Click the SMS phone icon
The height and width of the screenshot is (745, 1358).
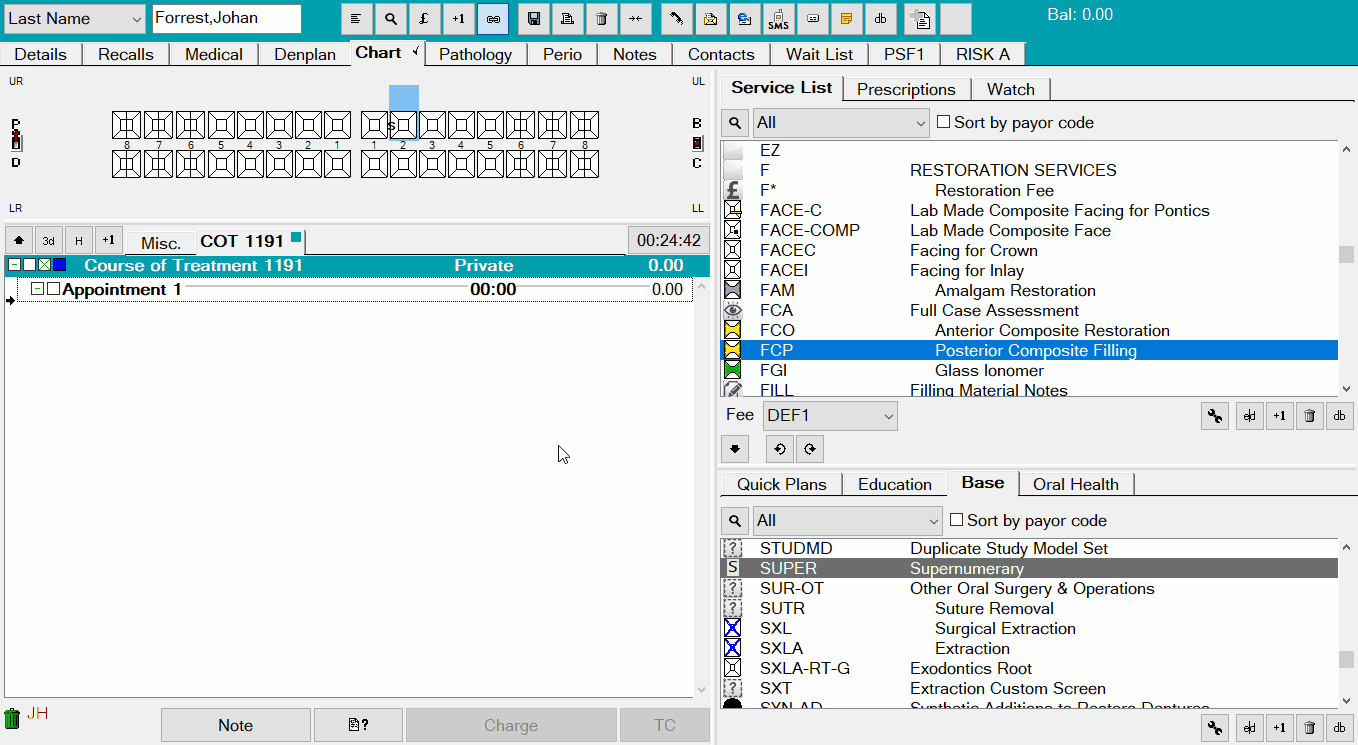tap(778, 19)
